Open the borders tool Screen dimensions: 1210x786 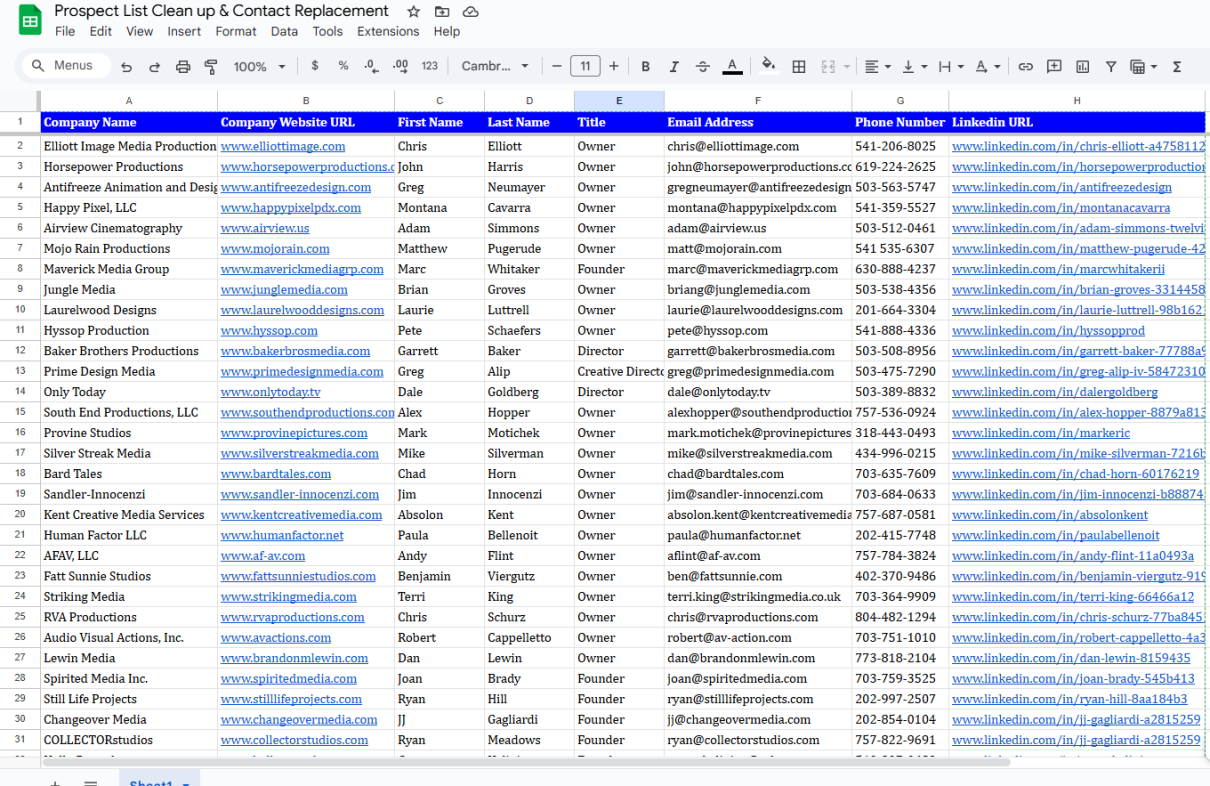click(x=799, y=67)
